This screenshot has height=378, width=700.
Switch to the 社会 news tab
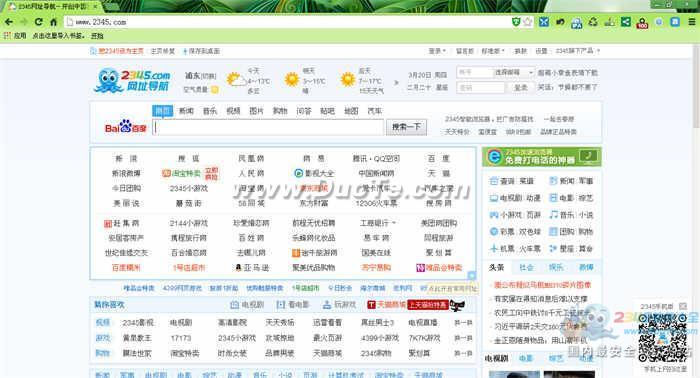(x=526, y=267)
